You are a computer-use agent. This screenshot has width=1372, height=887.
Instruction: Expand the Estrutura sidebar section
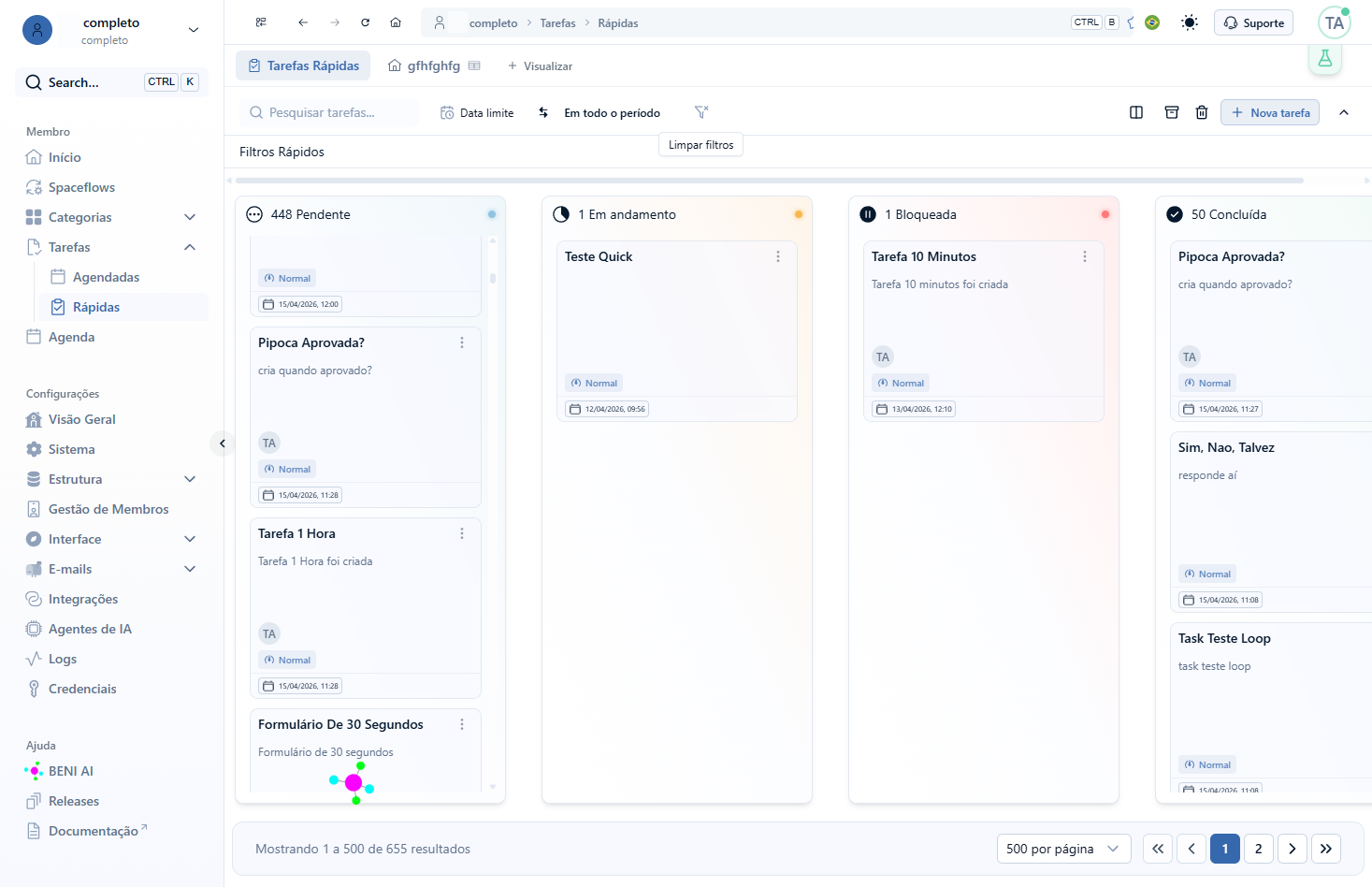[190, 479]
